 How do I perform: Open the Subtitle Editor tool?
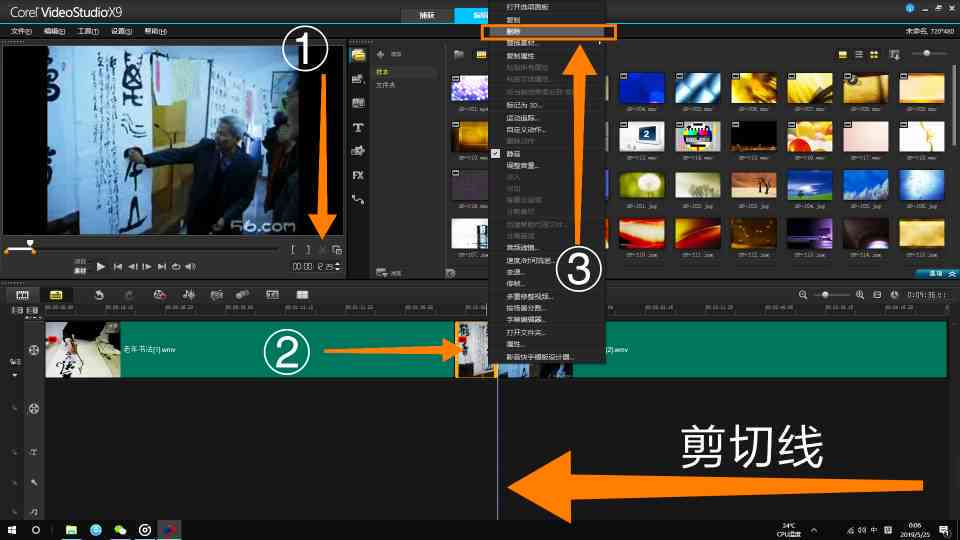coord(272,295)
